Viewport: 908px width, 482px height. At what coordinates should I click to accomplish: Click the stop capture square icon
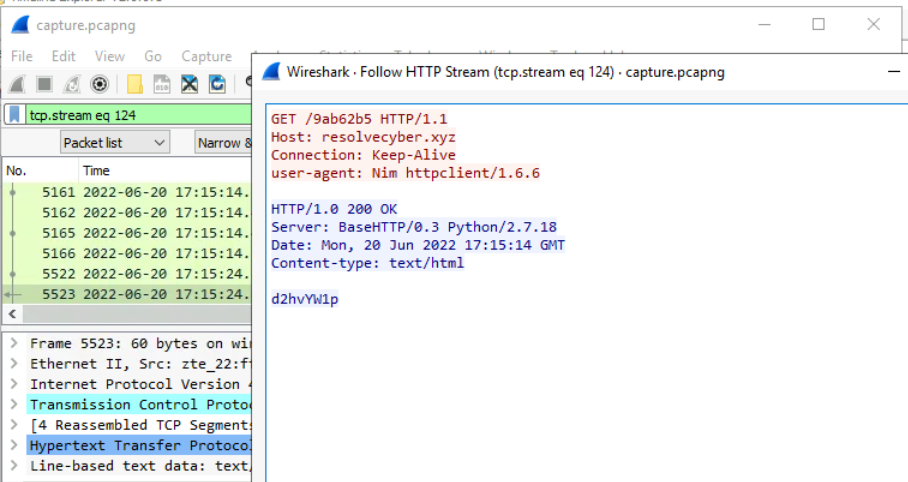45,84
